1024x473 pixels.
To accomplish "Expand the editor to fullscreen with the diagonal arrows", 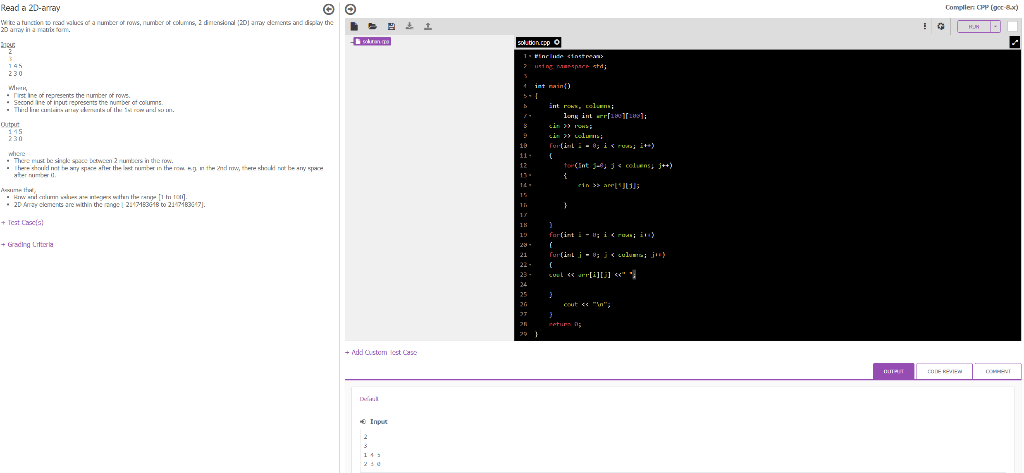I will (x=1015, y=42).
